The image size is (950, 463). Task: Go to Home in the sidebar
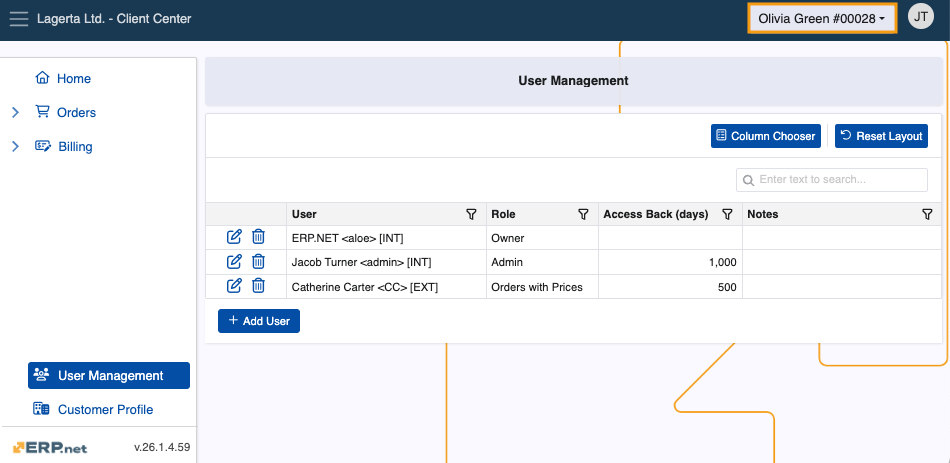(x=73, y=79)
